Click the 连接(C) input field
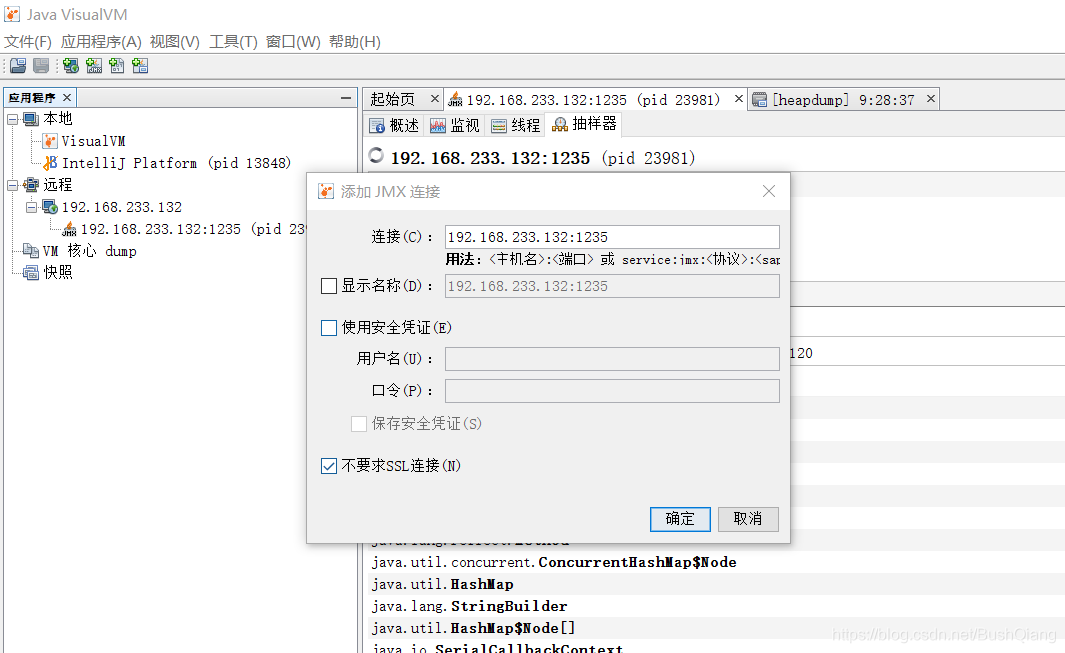1065x653 pixels. point(612,237)
